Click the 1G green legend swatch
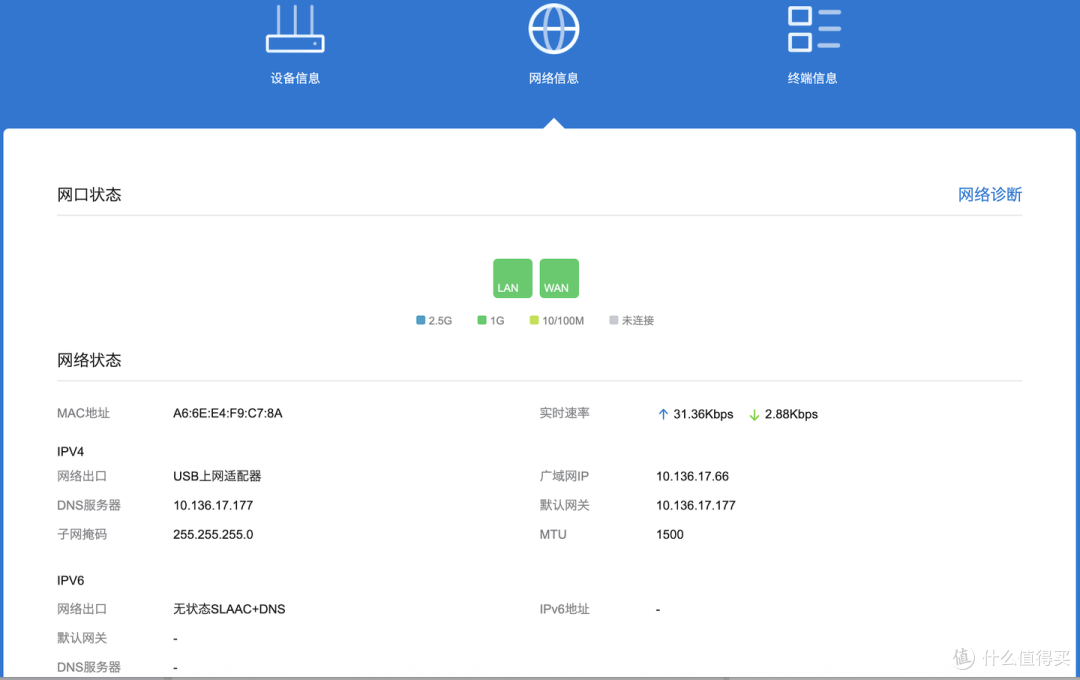Screen dimensions: 1080x680 482,320
